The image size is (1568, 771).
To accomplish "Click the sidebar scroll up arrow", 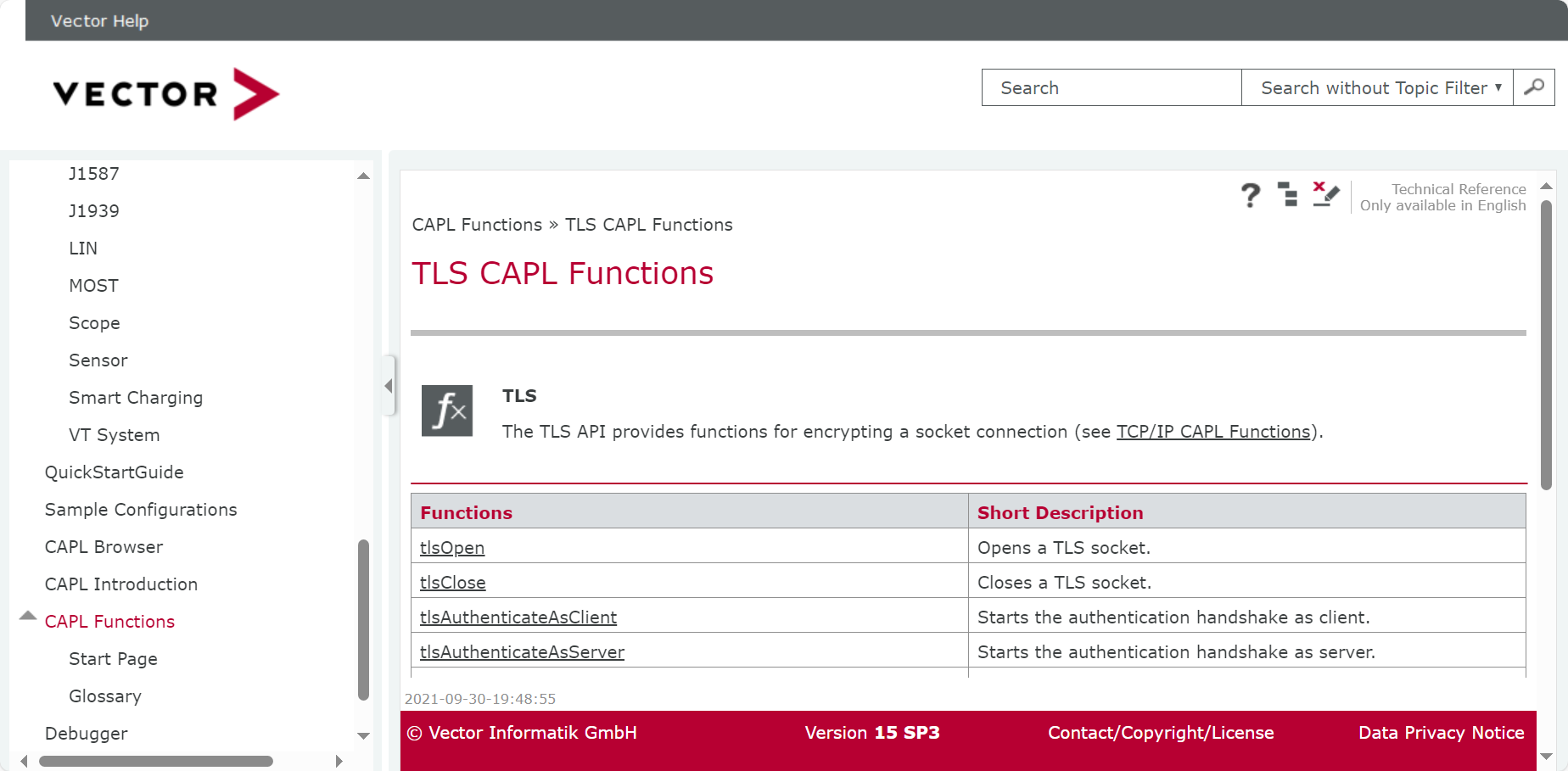I will coord(363,176).
